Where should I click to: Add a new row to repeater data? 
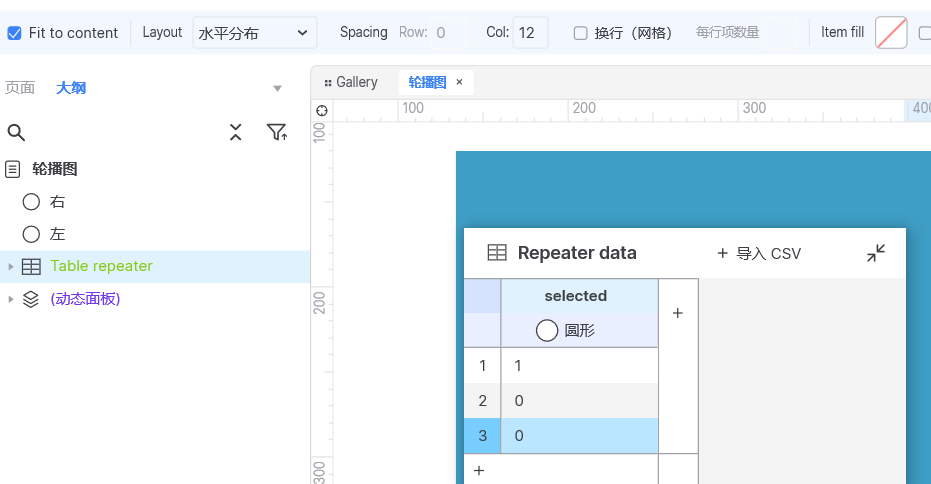tap(479, 470)
